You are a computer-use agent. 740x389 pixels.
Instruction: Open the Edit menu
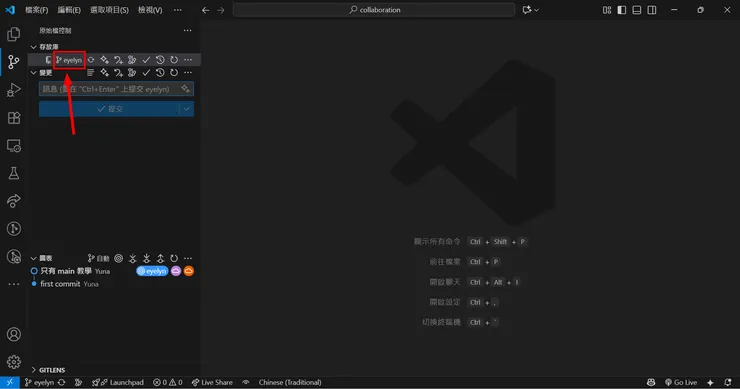[x=69, y=10]
